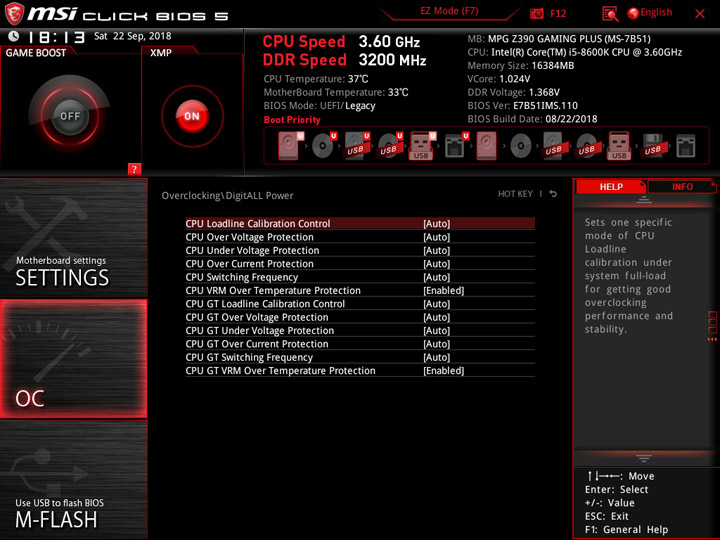Click the HOT KEY label
Image resolution: width=720 pixels, height=540 pixels.
pyautogui.click(x=515, y=194)
